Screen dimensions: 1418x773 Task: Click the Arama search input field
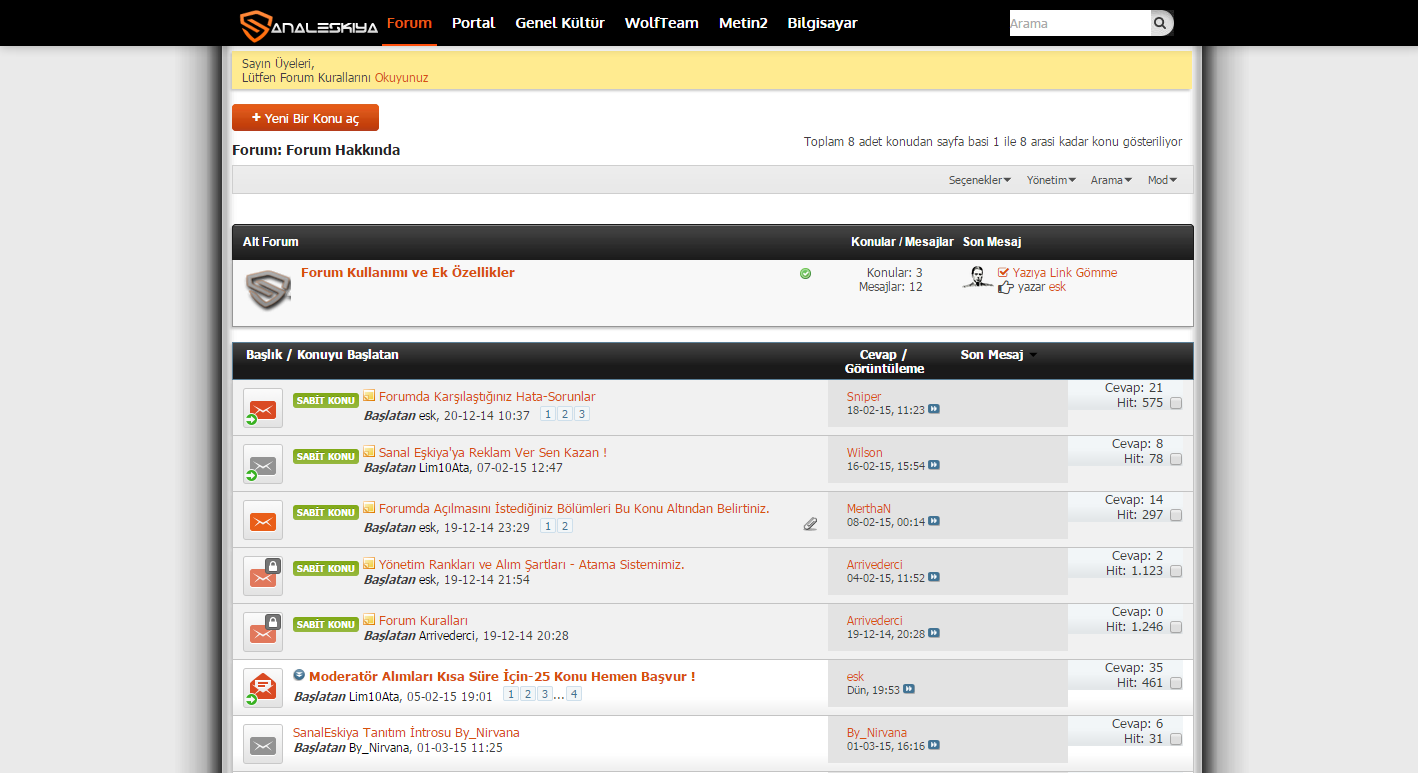pyautogui.click(x=1080, y=23)
